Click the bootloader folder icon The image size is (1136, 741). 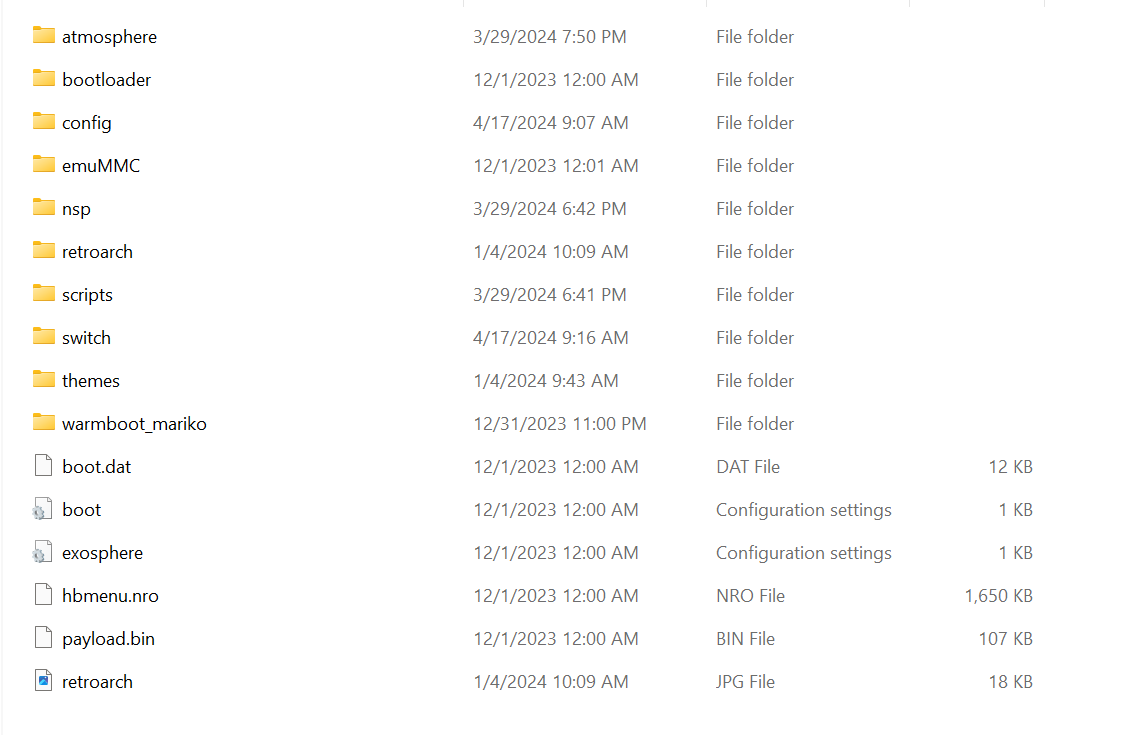point(43,78)
